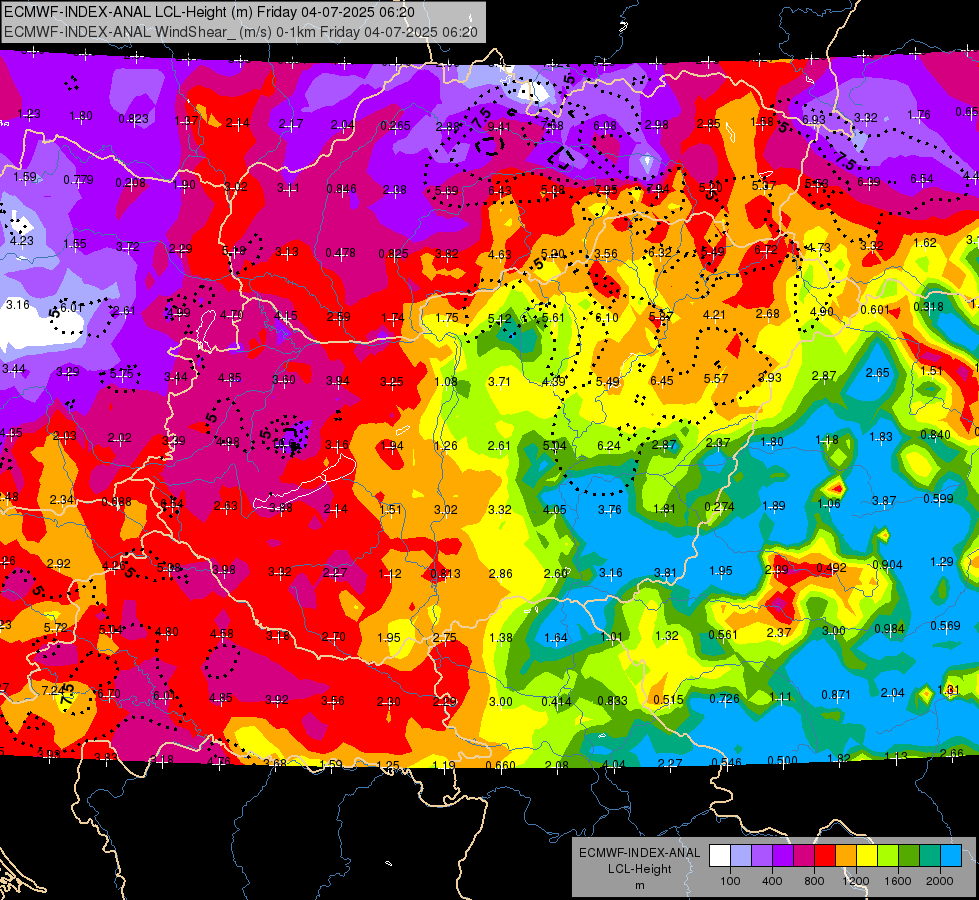Click the wind shear value 0.846
This screenshot has width=979, height=900.
342,189
